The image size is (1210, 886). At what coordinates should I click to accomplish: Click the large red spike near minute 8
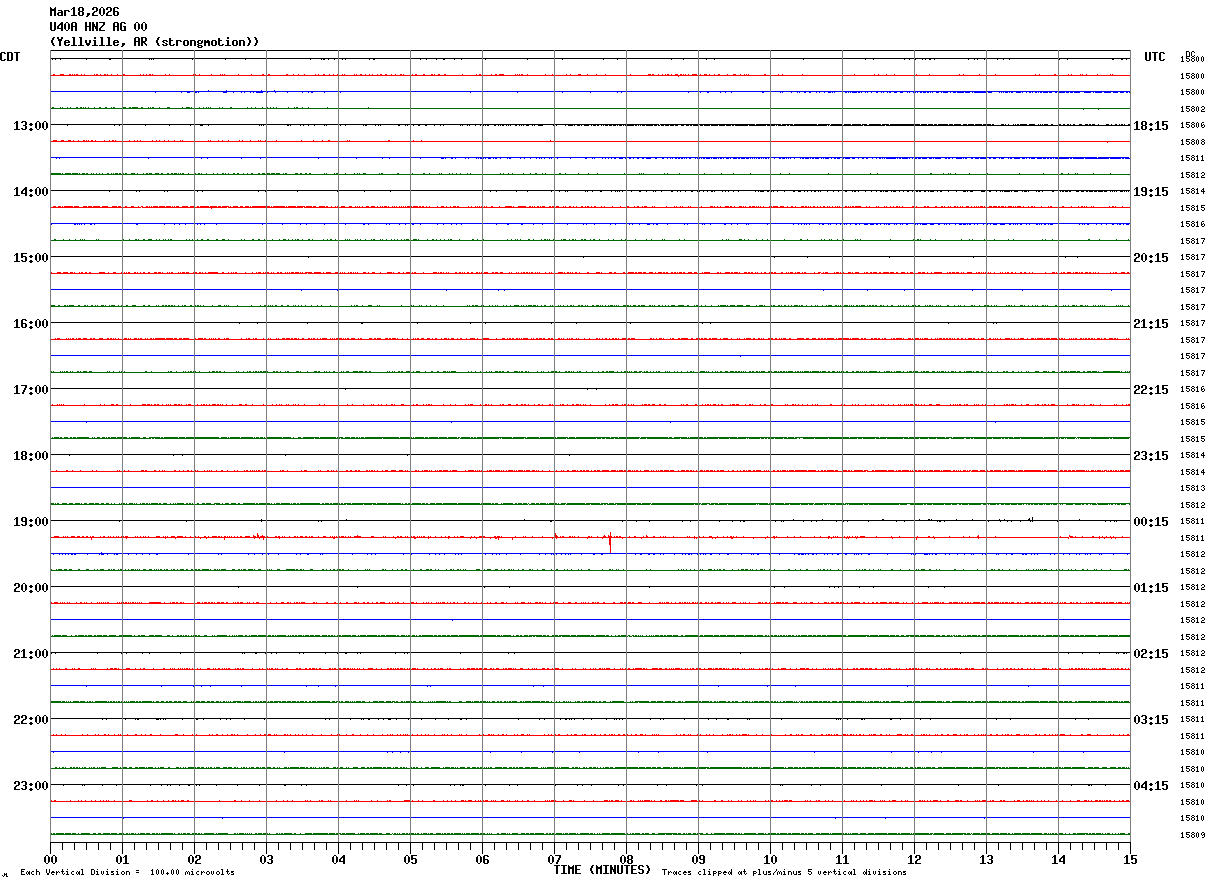[x=609, y=541]
